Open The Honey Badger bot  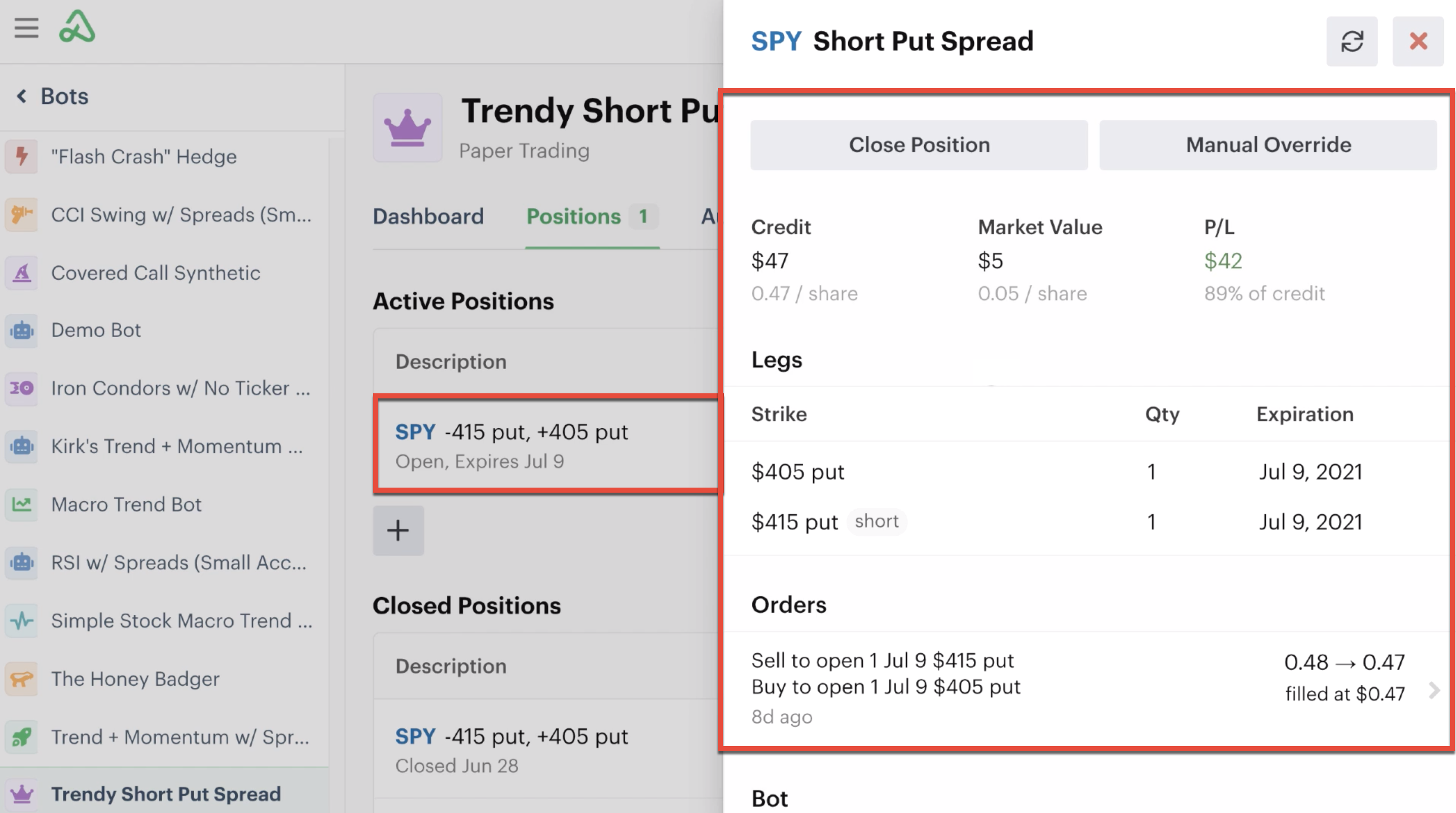[x=135, y=679]
